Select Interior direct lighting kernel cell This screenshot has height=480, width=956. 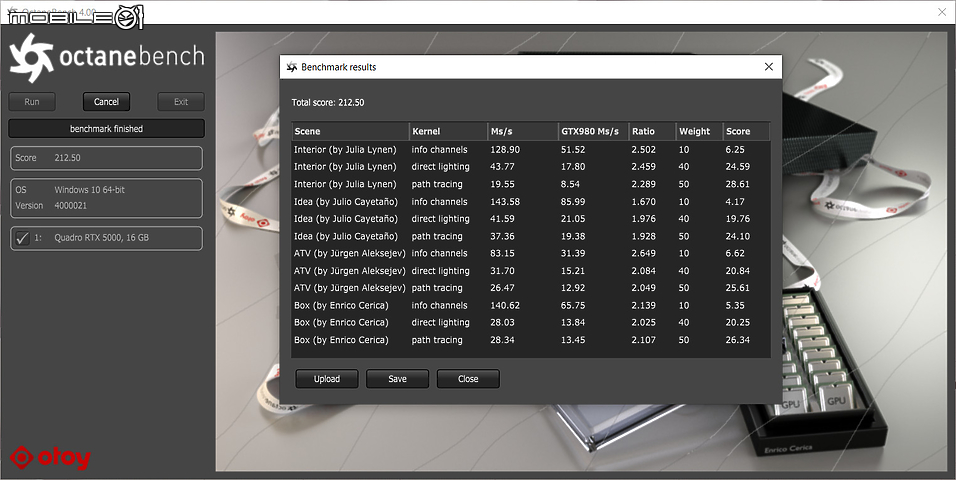tap(440, 167)
